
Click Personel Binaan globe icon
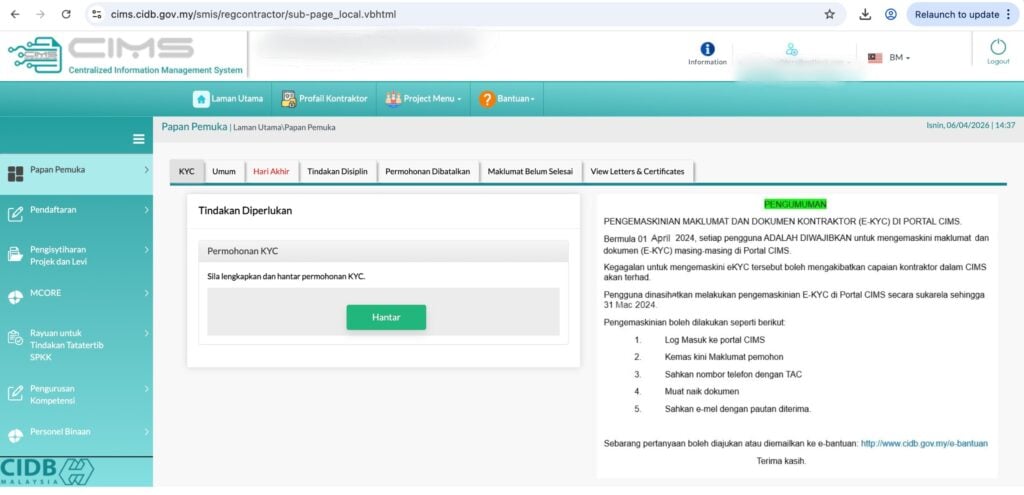(x=15, y=436)
